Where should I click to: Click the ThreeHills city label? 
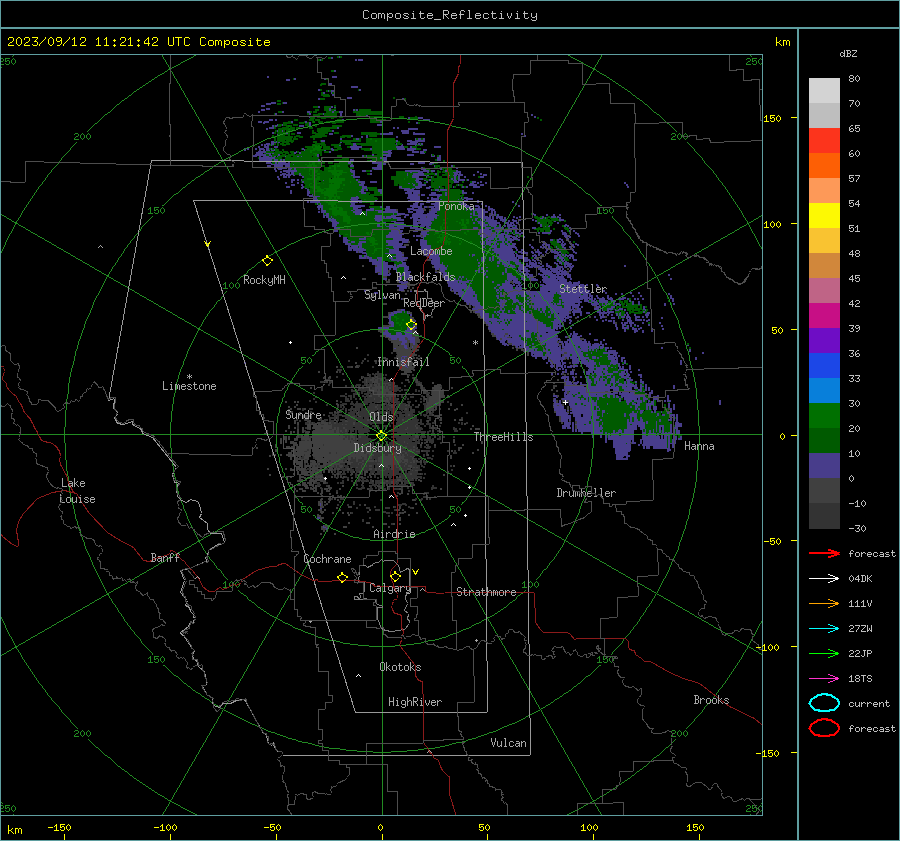tap(503, 437)
